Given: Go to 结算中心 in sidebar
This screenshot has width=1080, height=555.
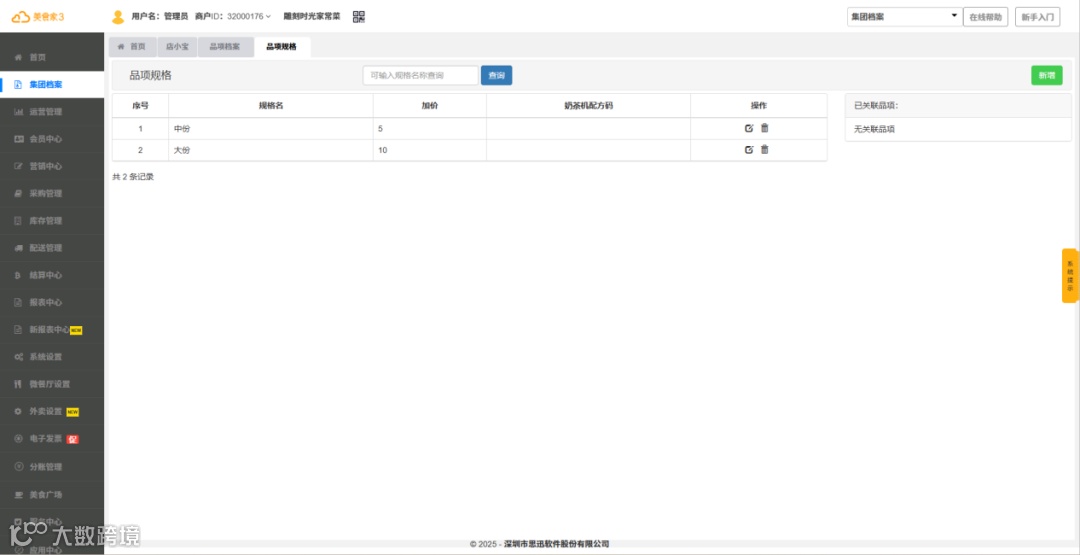Looking at the screenshot, I should click(x=52, y=275).
